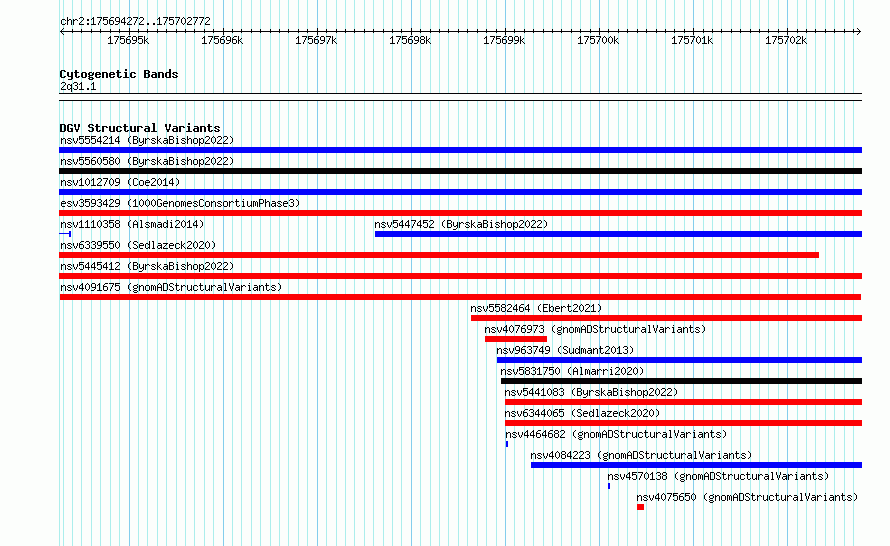This screenshot has height=546, width=890.
Task: Select the blue bar under nsv4084223
Action: click(x=696, y=465)
